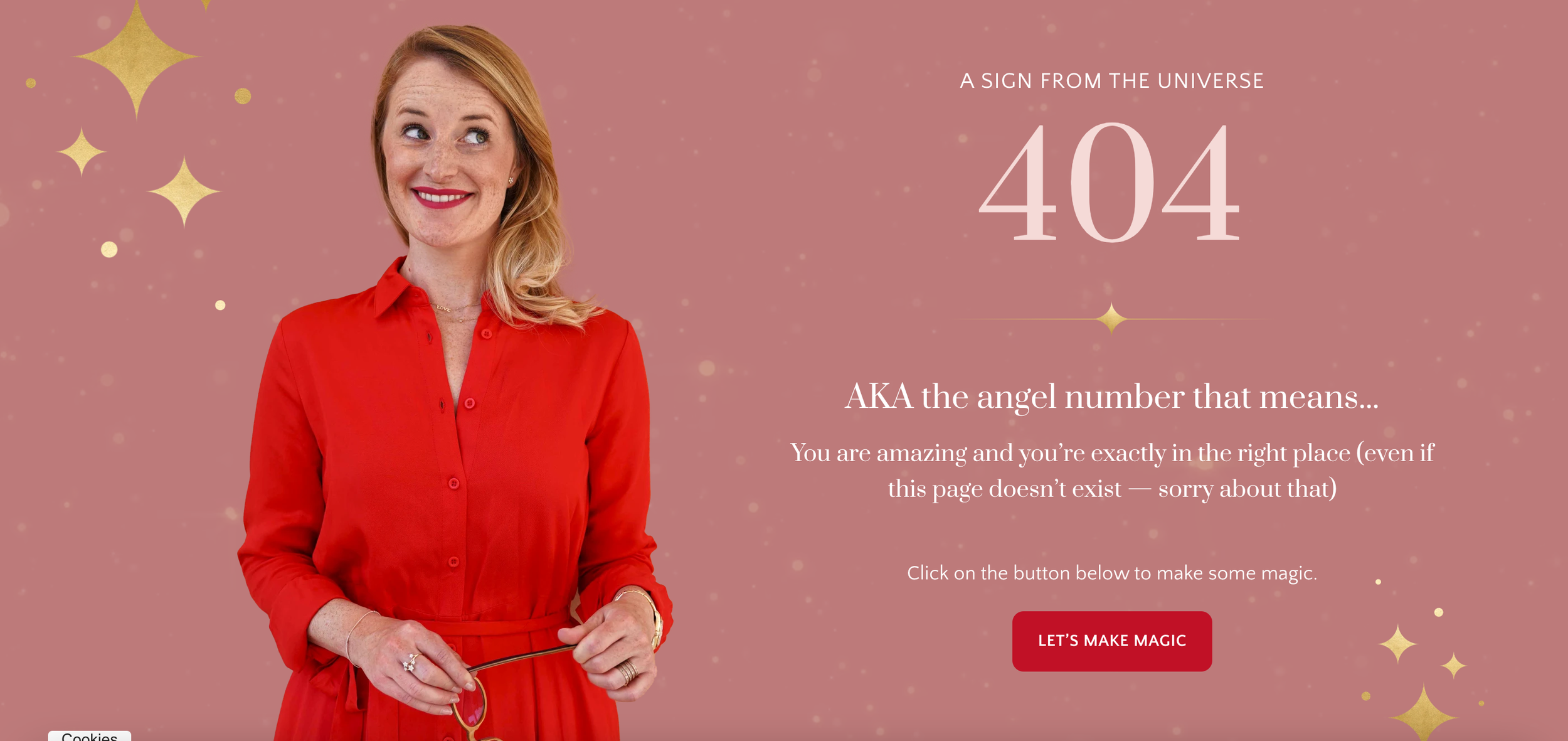The height and width of the screenshot is (741, 1568).
Task: Click the AKA the angel number heading
Action: pyautogui.click(x=1111, y=397)
